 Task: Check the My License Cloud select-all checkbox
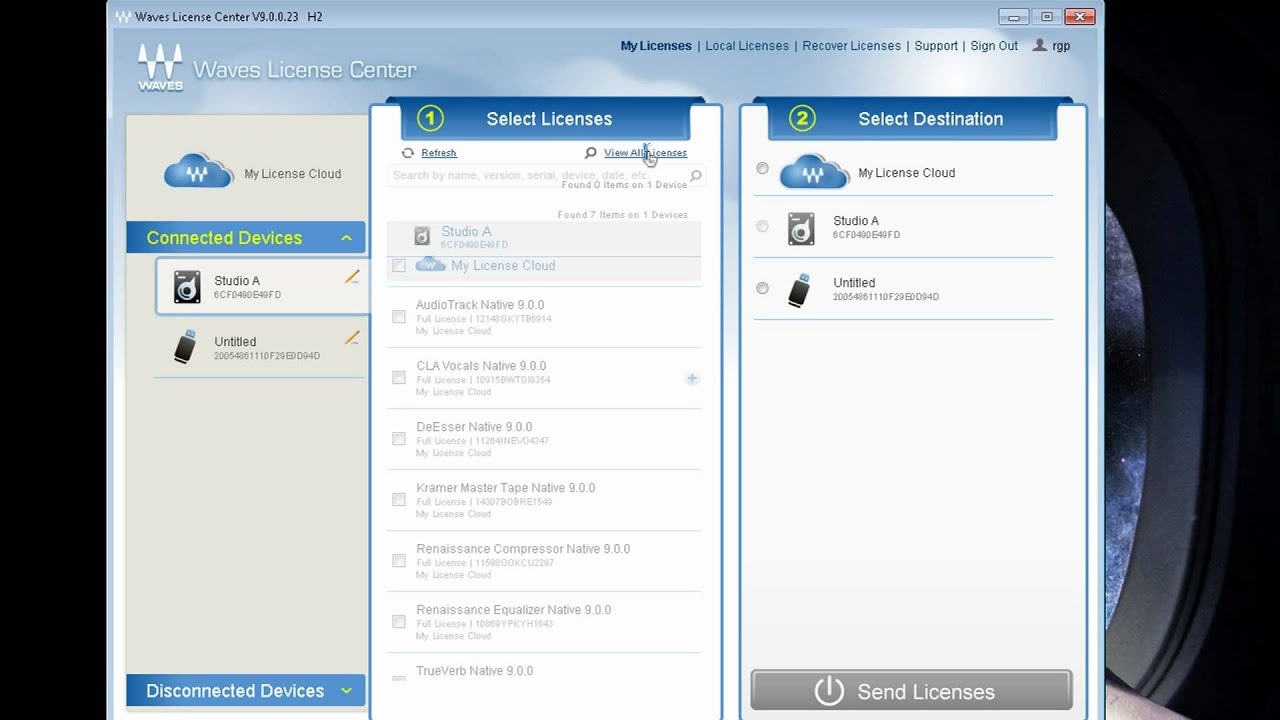399,265
